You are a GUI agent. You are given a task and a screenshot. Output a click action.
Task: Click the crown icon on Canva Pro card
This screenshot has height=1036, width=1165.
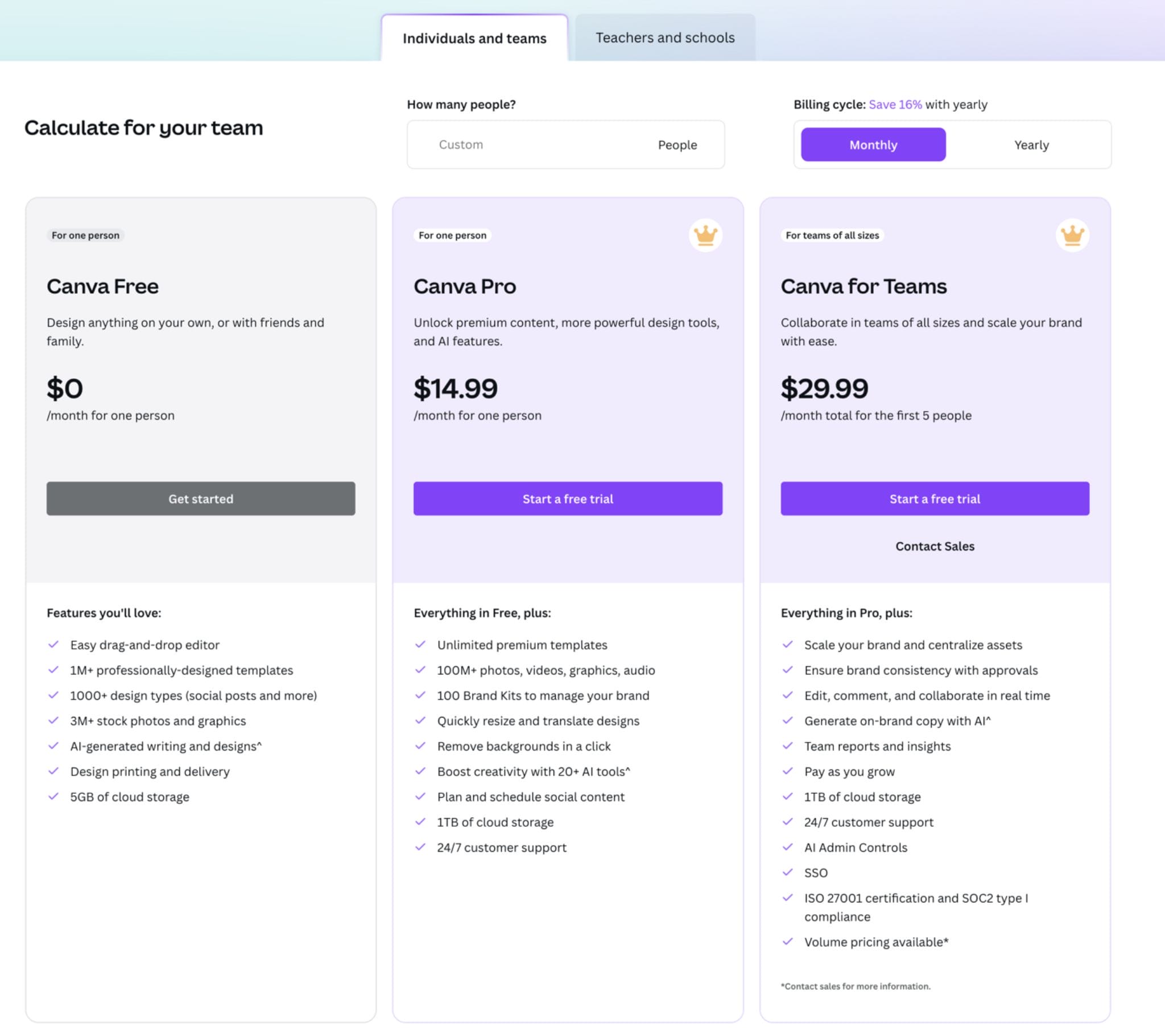coord(705,235)
